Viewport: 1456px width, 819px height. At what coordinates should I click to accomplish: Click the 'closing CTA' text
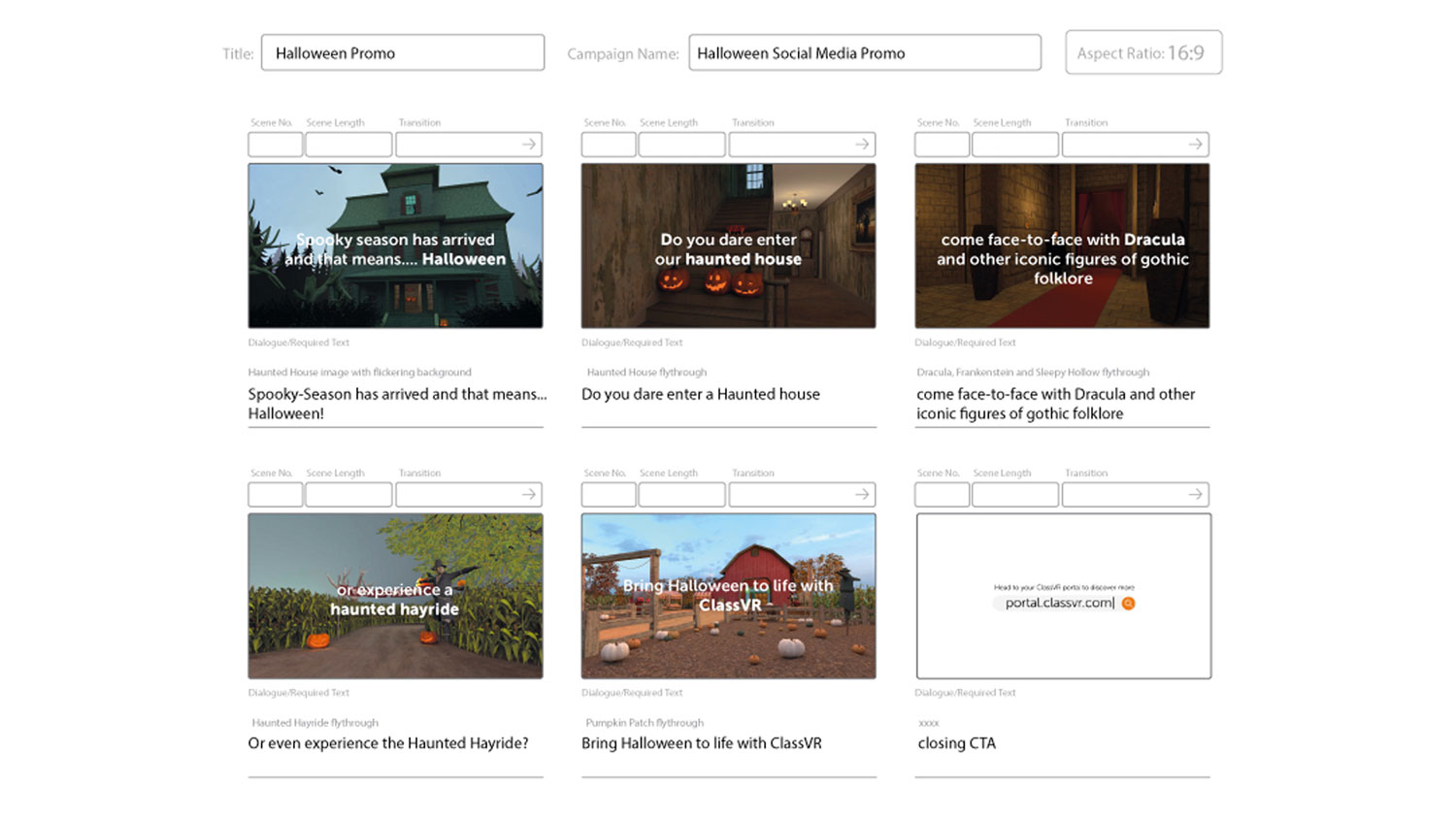tap(957, 743)
